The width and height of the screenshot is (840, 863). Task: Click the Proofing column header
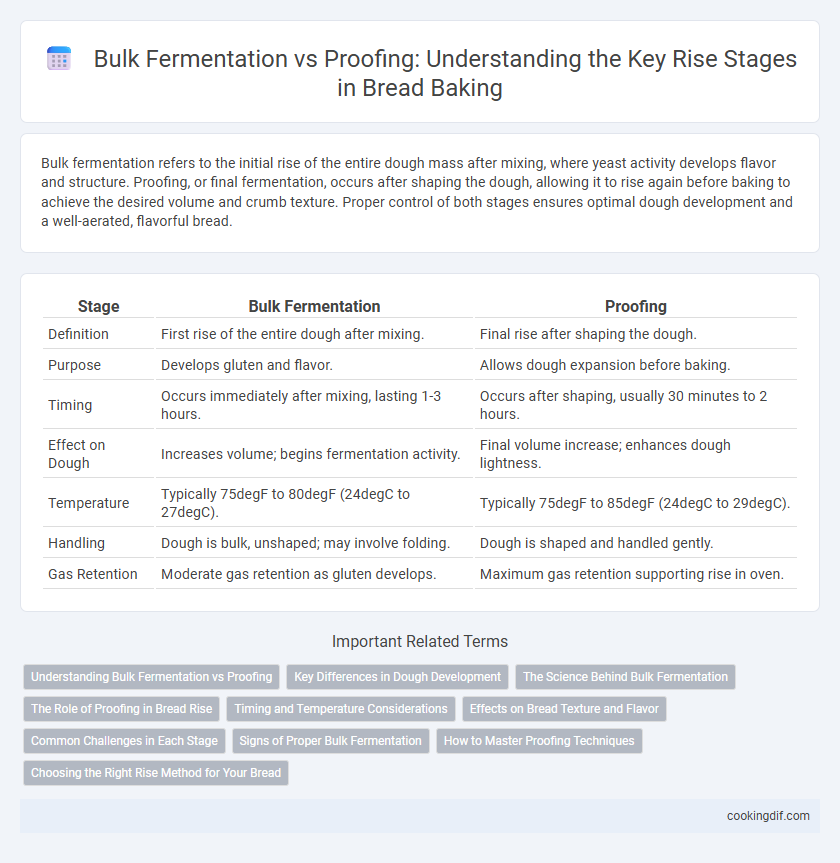click(636, 306)
